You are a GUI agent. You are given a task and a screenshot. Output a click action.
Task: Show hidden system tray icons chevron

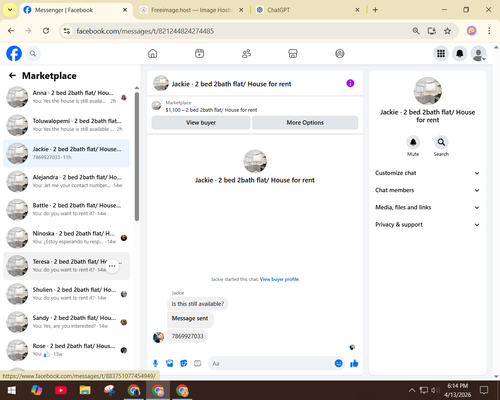[412, 390]
